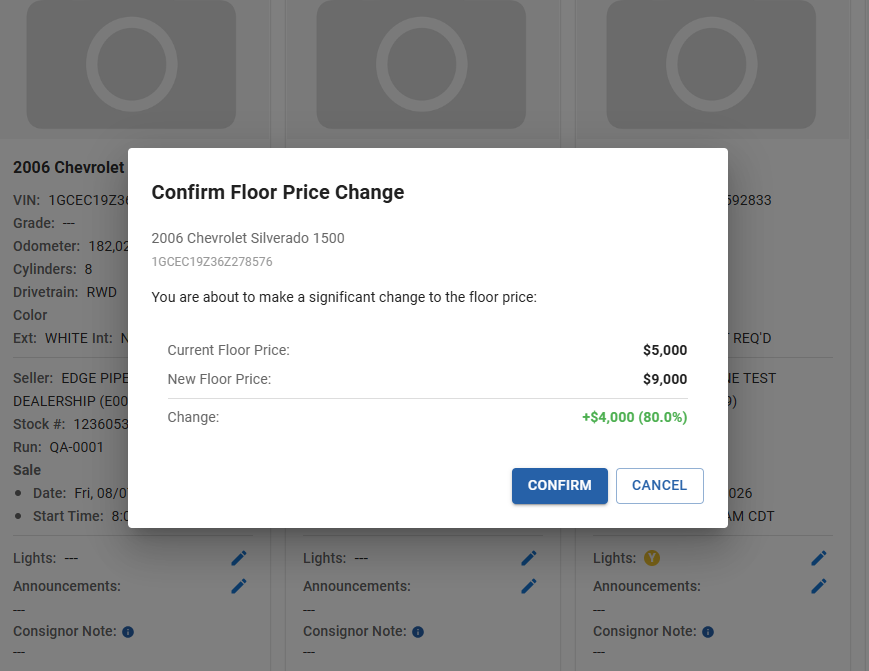Confirm the floor price change
The image size is (869, 671).
pyautogui.click(x=559, y=485)
